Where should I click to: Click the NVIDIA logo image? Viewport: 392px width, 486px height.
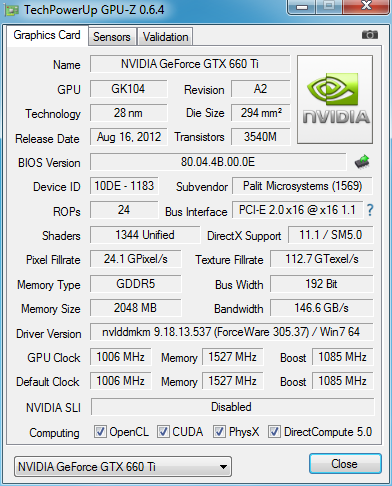point(335,99)
